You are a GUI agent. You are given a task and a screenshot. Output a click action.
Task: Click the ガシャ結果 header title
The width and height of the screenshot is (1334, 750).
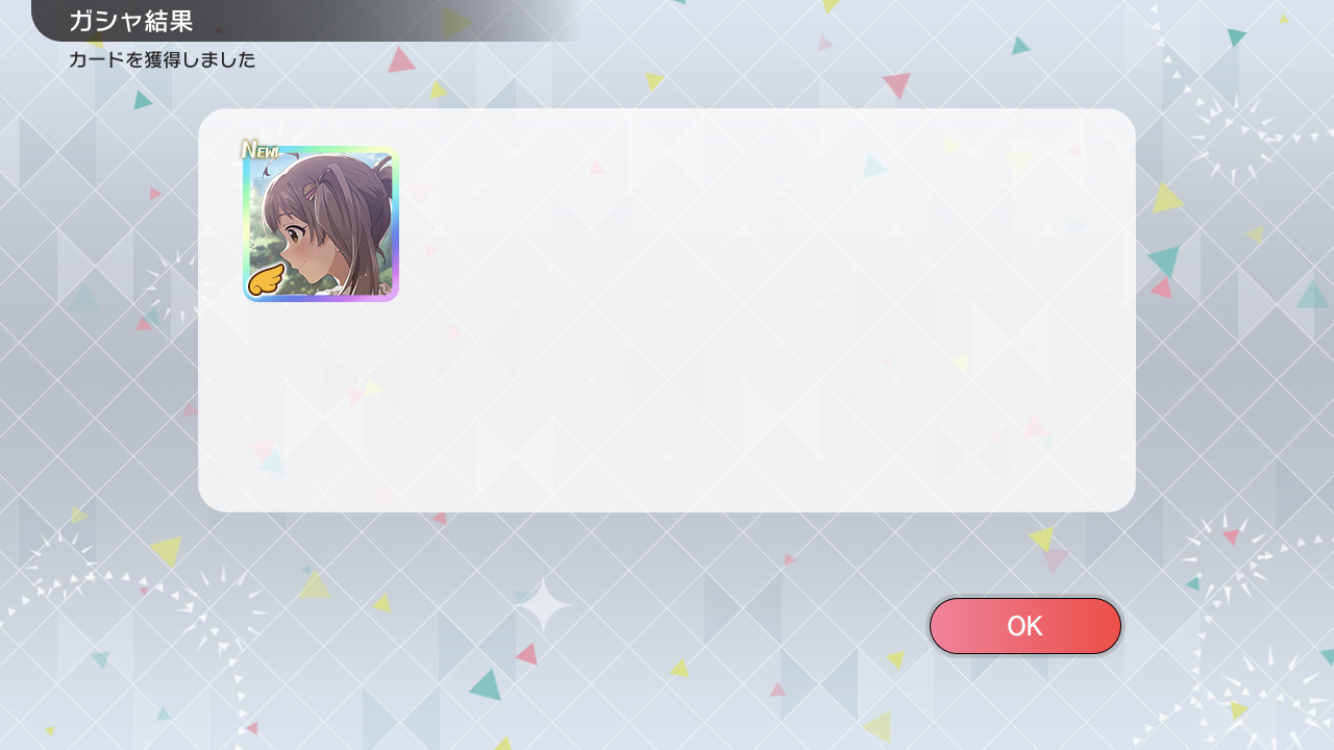(x=131, y=20)
